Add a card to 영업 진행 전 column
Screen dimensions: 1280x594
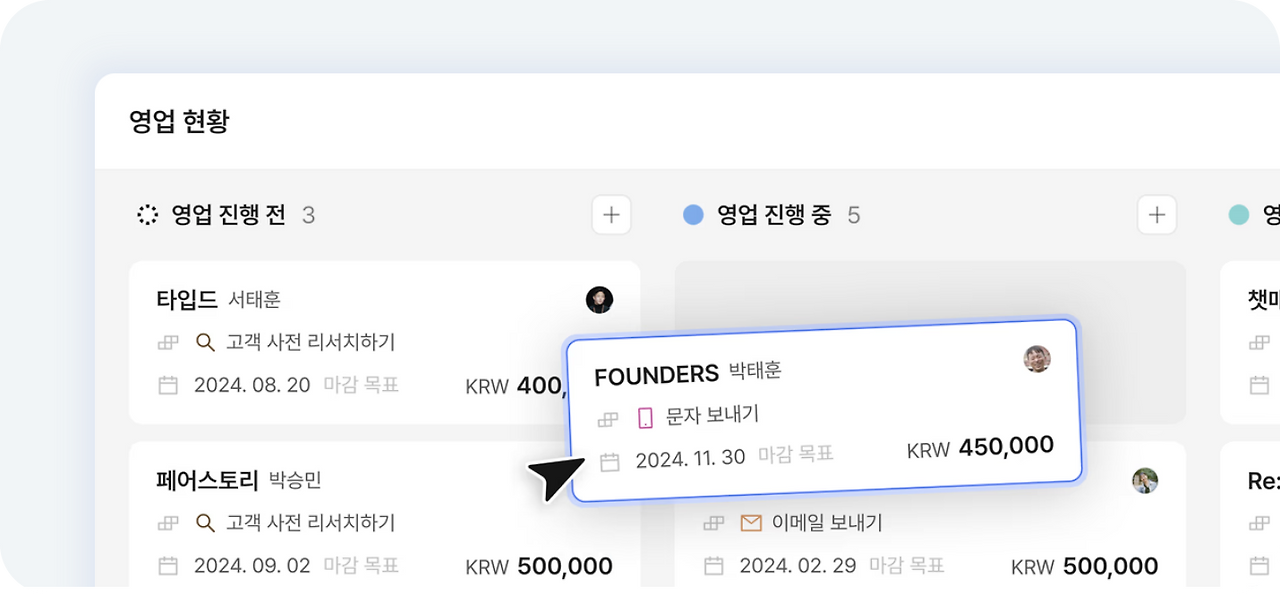[x=611, y=215]
